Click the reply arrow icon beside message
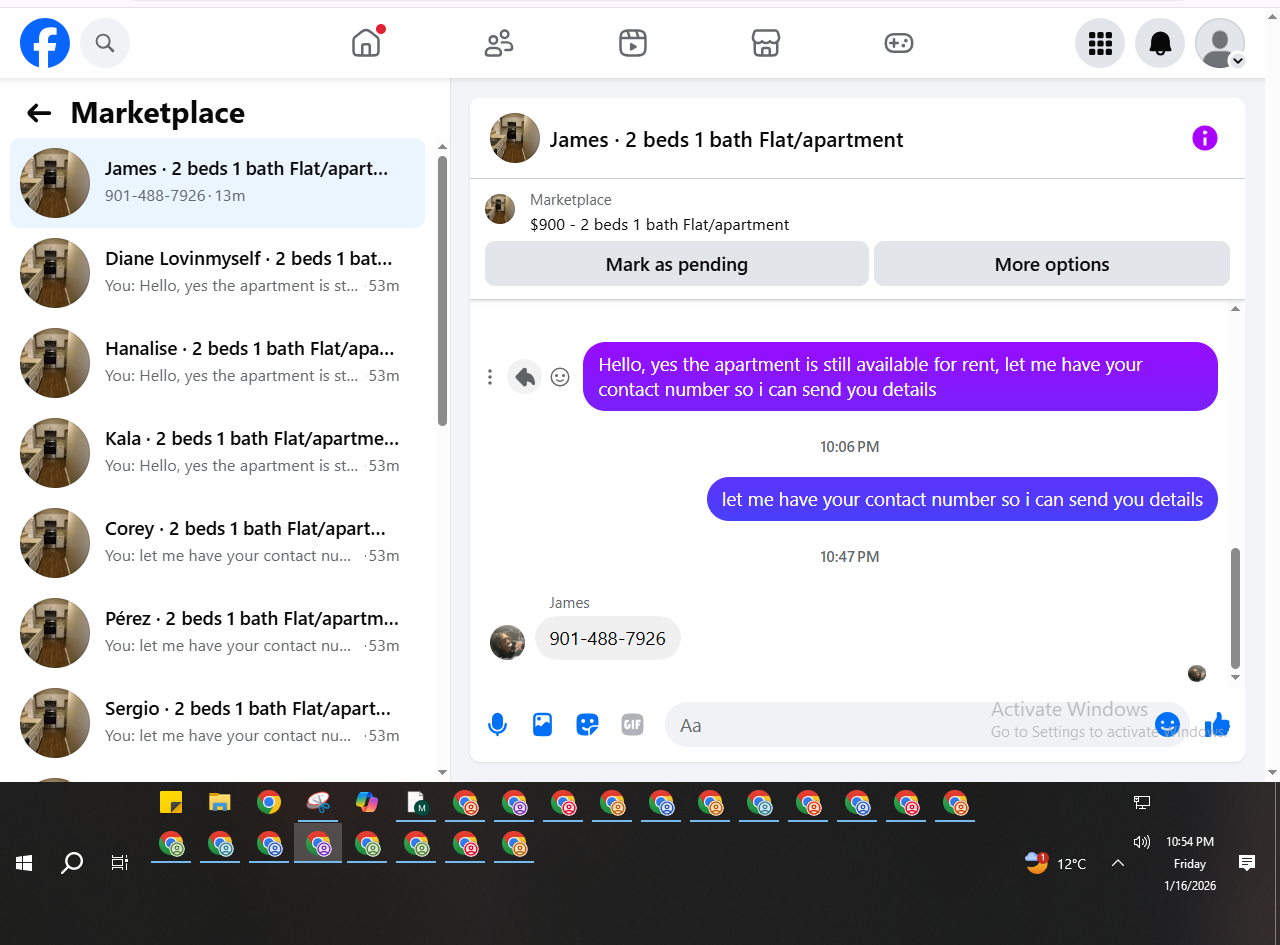Screen dimensions: 1280x945 pyautogui.click(x=525, y=377)
